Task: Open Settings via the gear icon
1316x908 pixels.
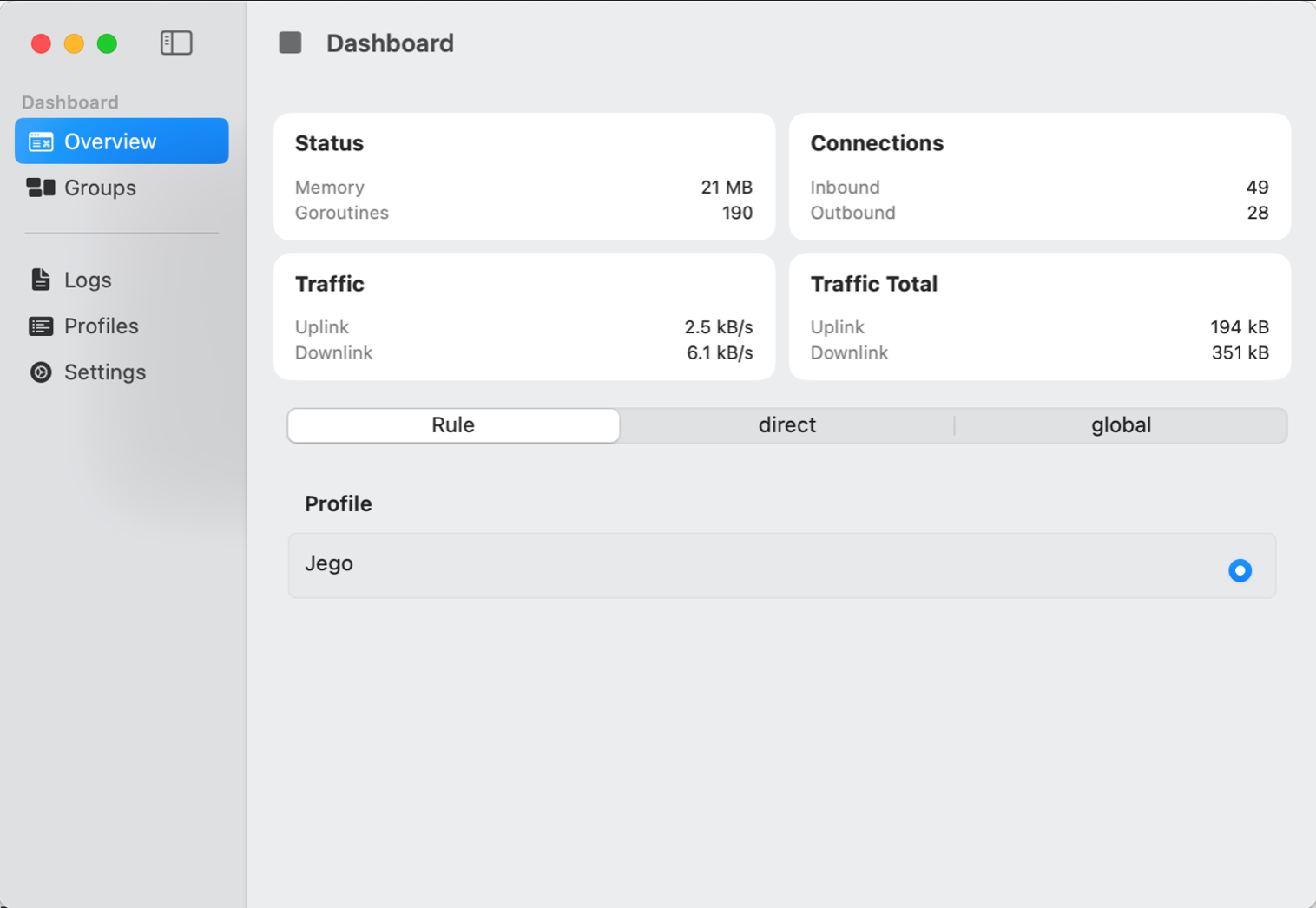Action: 41,372
